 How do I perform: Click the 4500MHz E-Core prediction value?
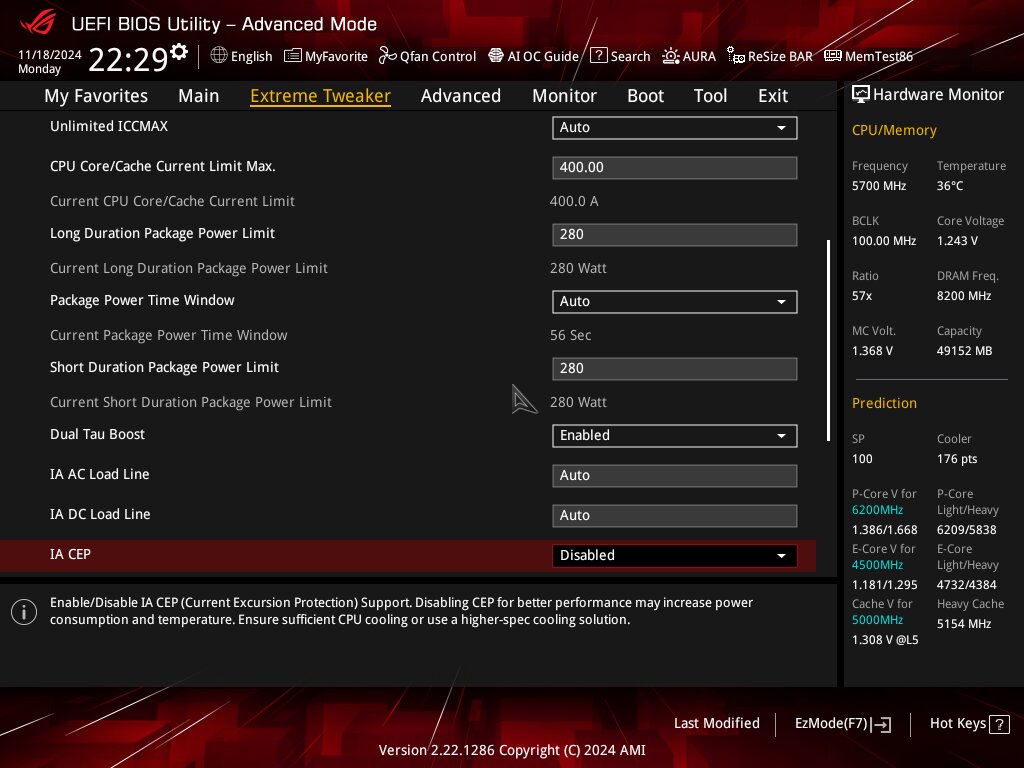pos(877,565)
